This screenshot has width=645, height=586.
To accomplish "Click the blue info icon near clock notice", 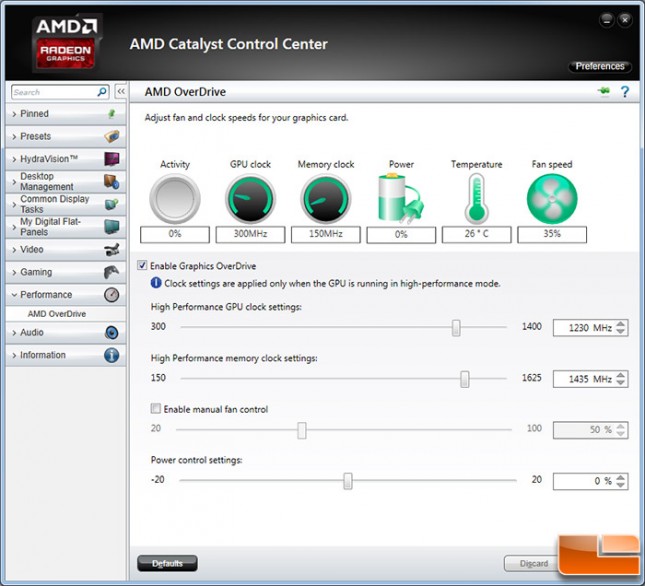I will pos(156,283).
